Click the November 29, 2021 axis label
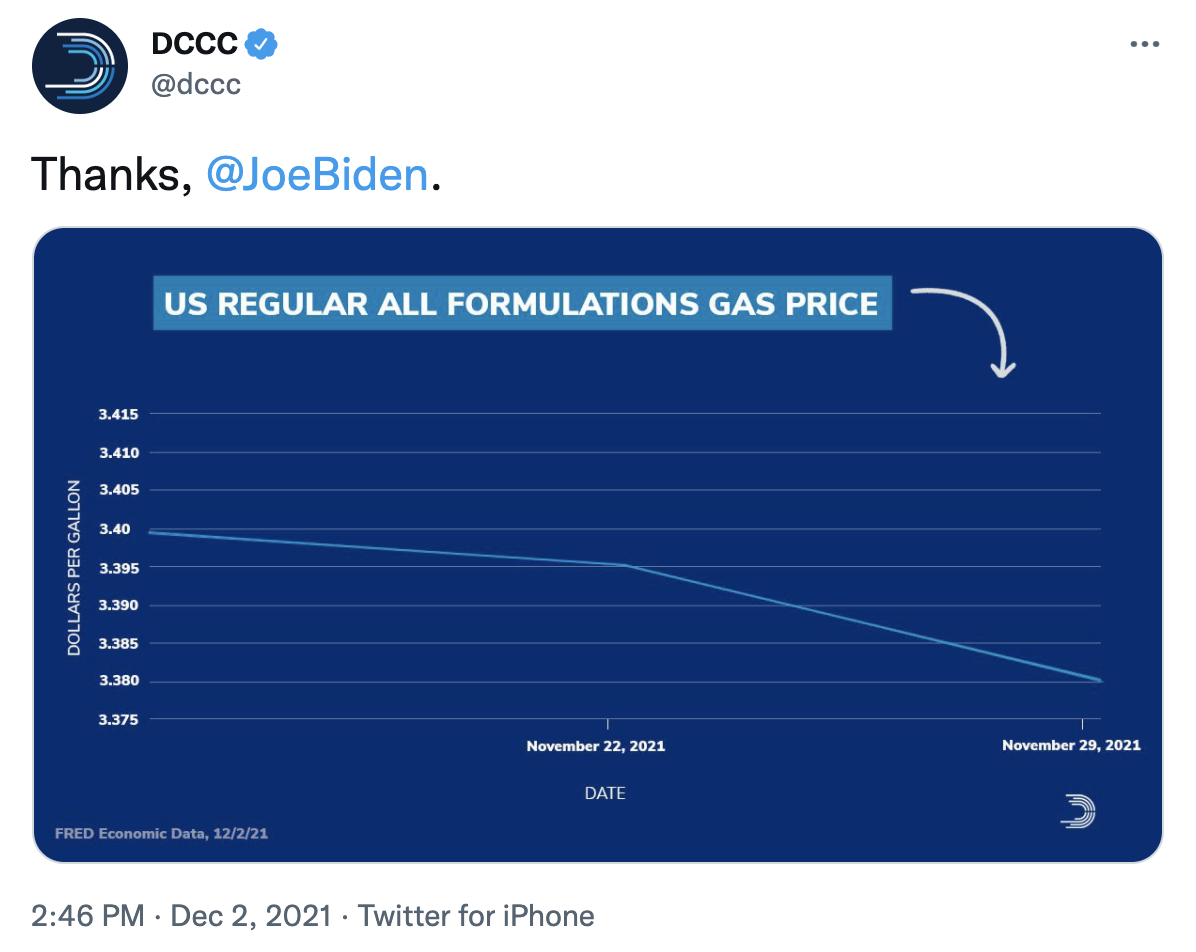The height and width of the screenshot is (952, 1196). tap(1071, 745)
